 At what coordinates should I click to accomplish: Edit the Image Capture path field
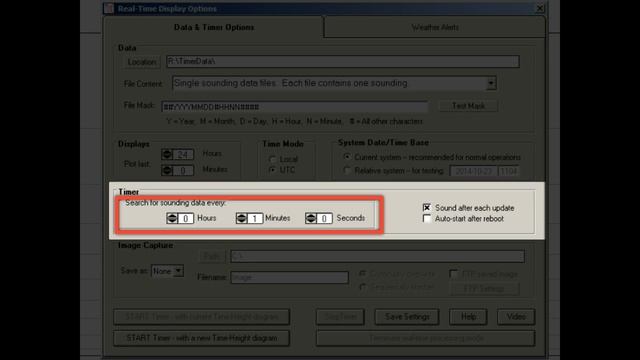coord(377,256)
